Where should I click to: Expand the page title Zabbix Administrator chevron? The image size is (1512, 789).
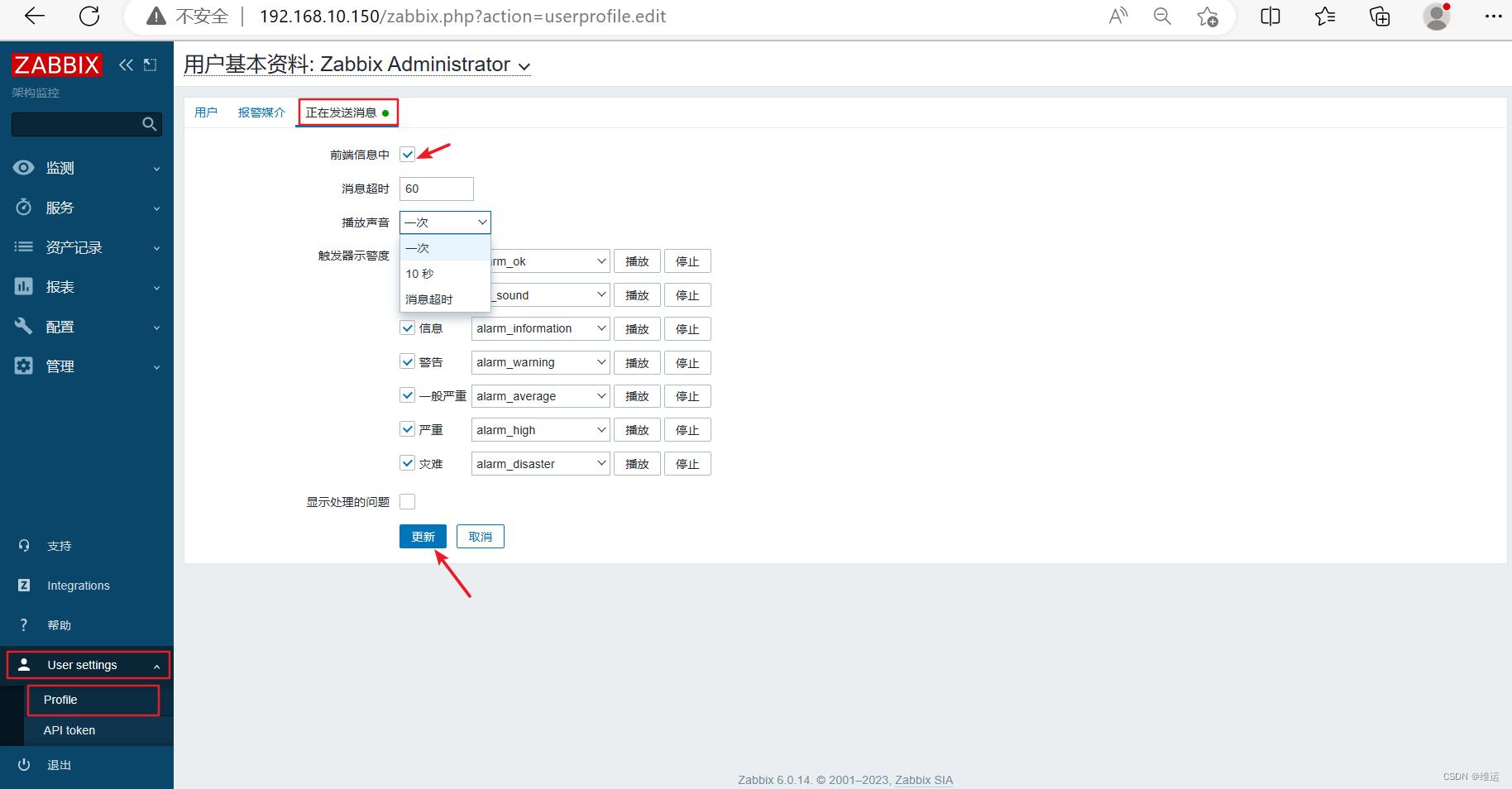[524, 66]
